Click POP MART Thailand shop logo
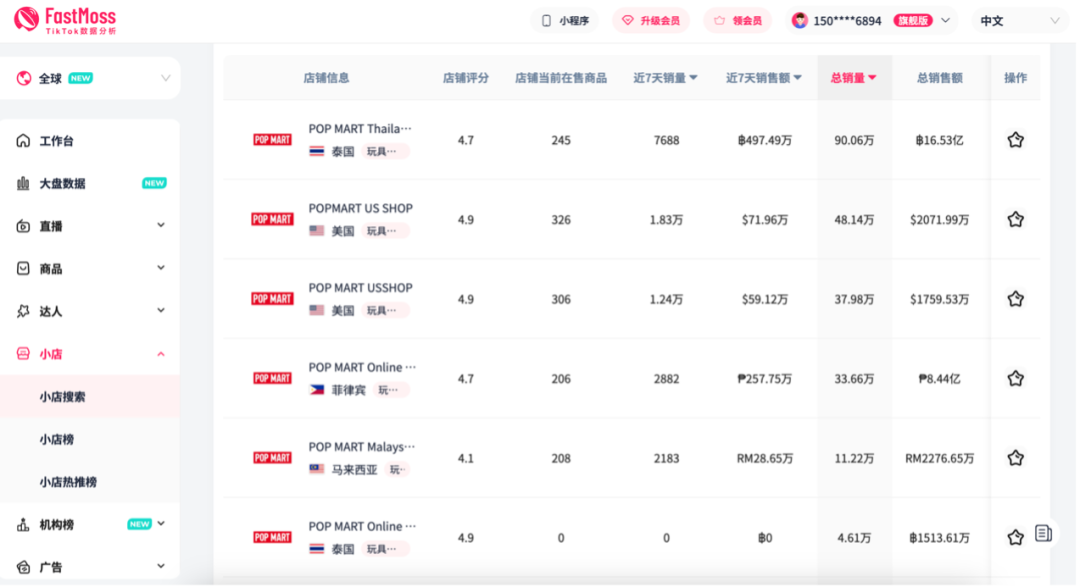Viewport: 1080px width, 587px height. pos(272,140)
